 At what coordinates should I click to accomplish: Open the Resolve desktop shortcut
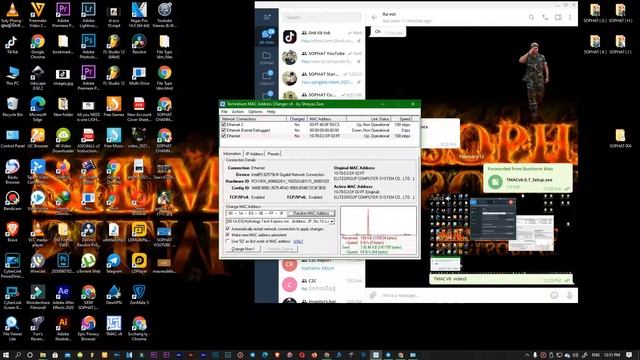pos(139,44)
